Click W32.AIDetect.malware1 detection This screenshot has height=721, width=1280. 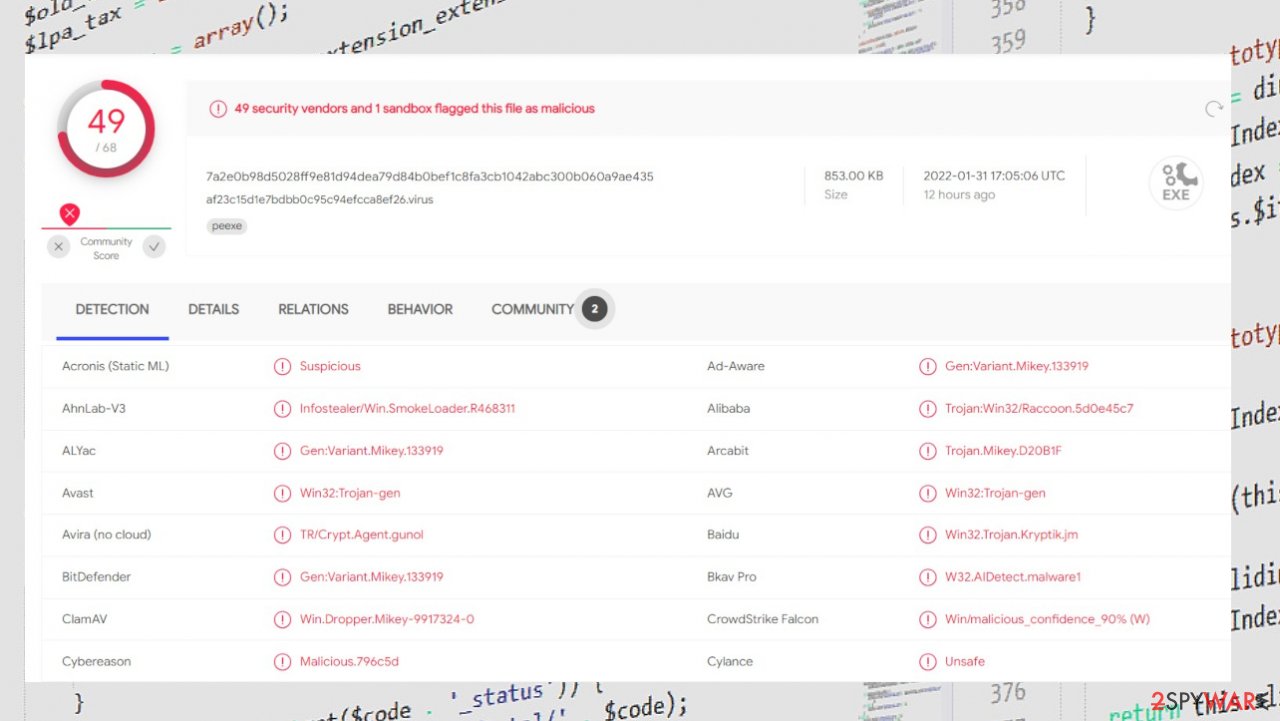[x=1013, y=577]
